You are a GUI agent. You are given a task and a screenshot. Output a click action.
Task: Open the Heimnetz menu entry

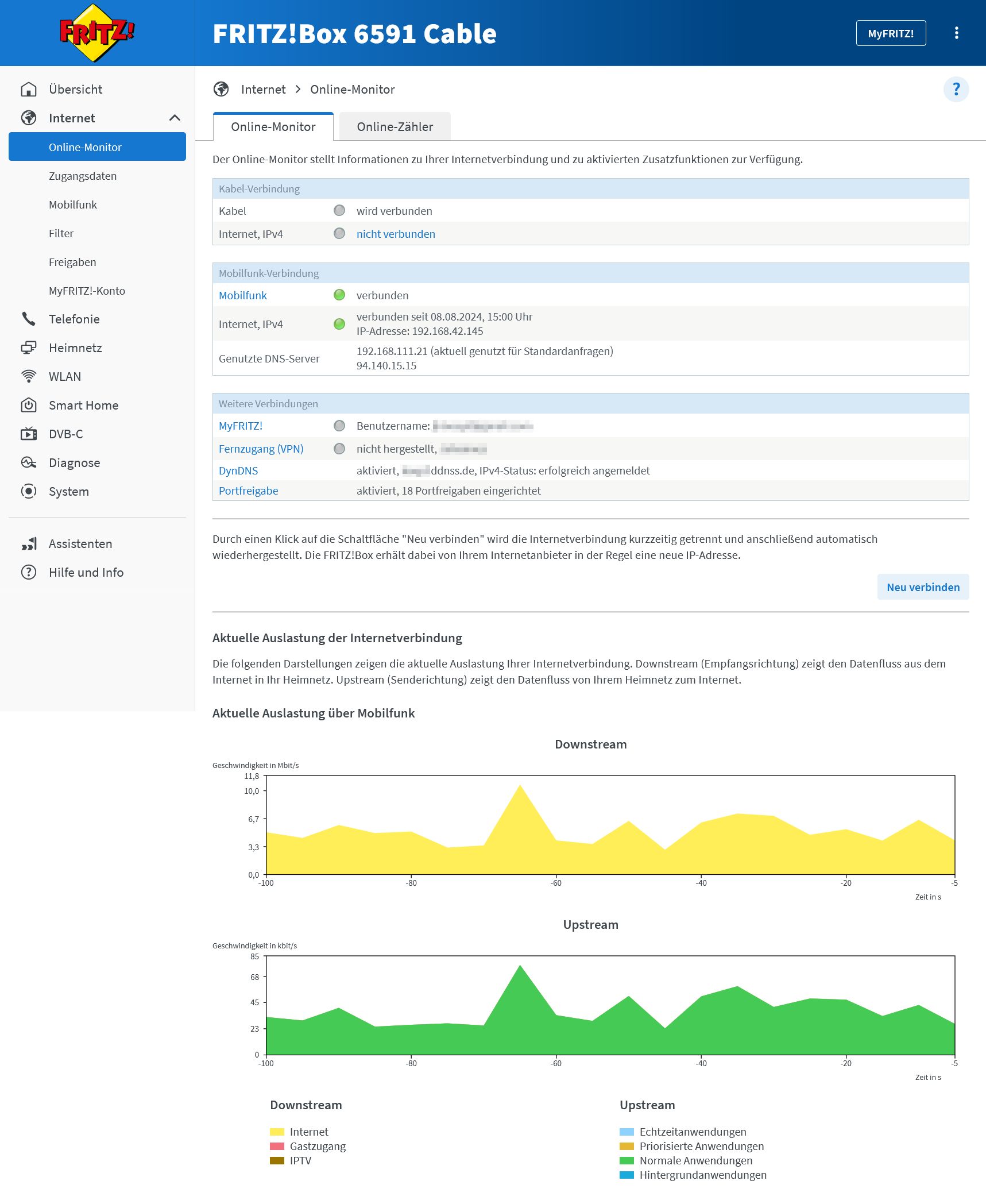[75, 348]
